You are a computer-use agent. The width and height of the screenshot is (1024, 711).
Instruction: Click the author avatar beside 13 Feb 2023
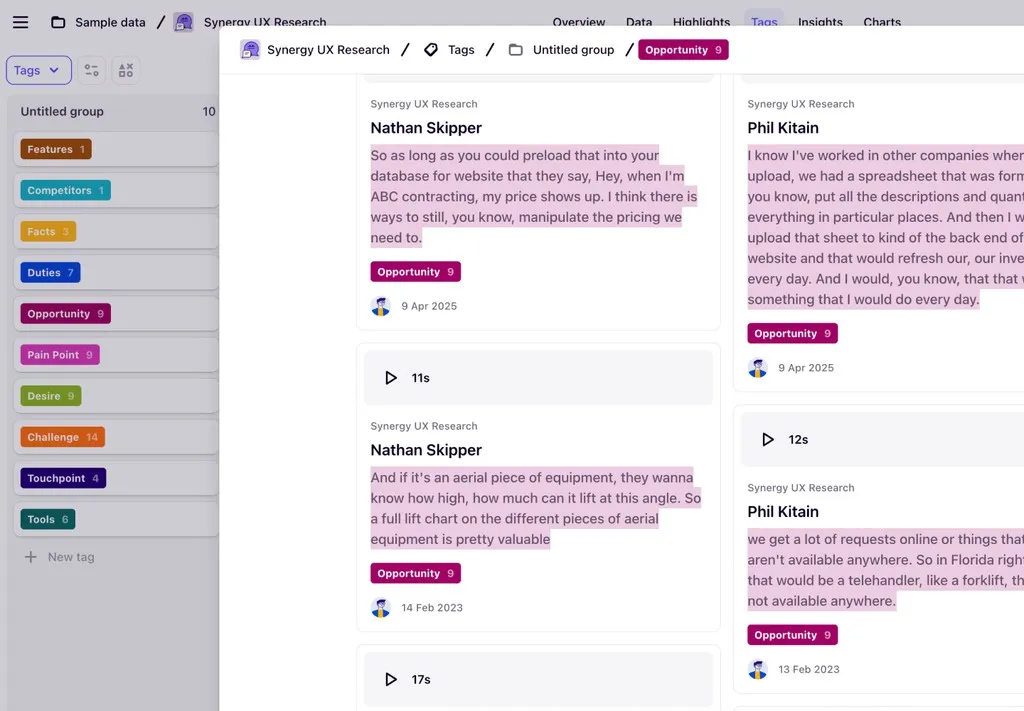[x=758, y=669]
